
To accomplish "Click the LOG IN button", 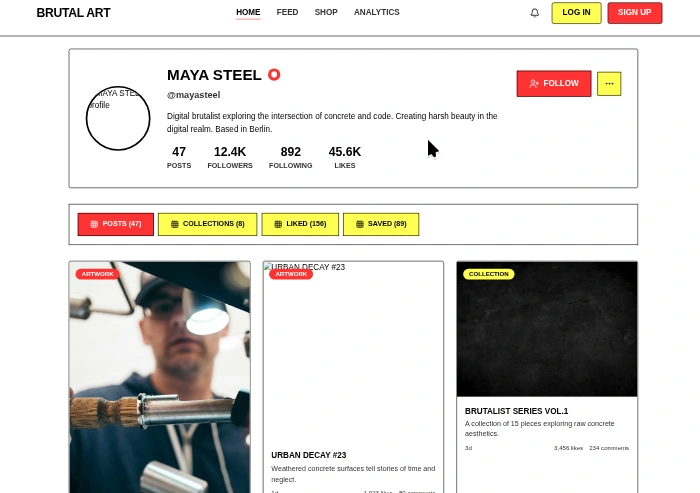I will click(576, 13).
